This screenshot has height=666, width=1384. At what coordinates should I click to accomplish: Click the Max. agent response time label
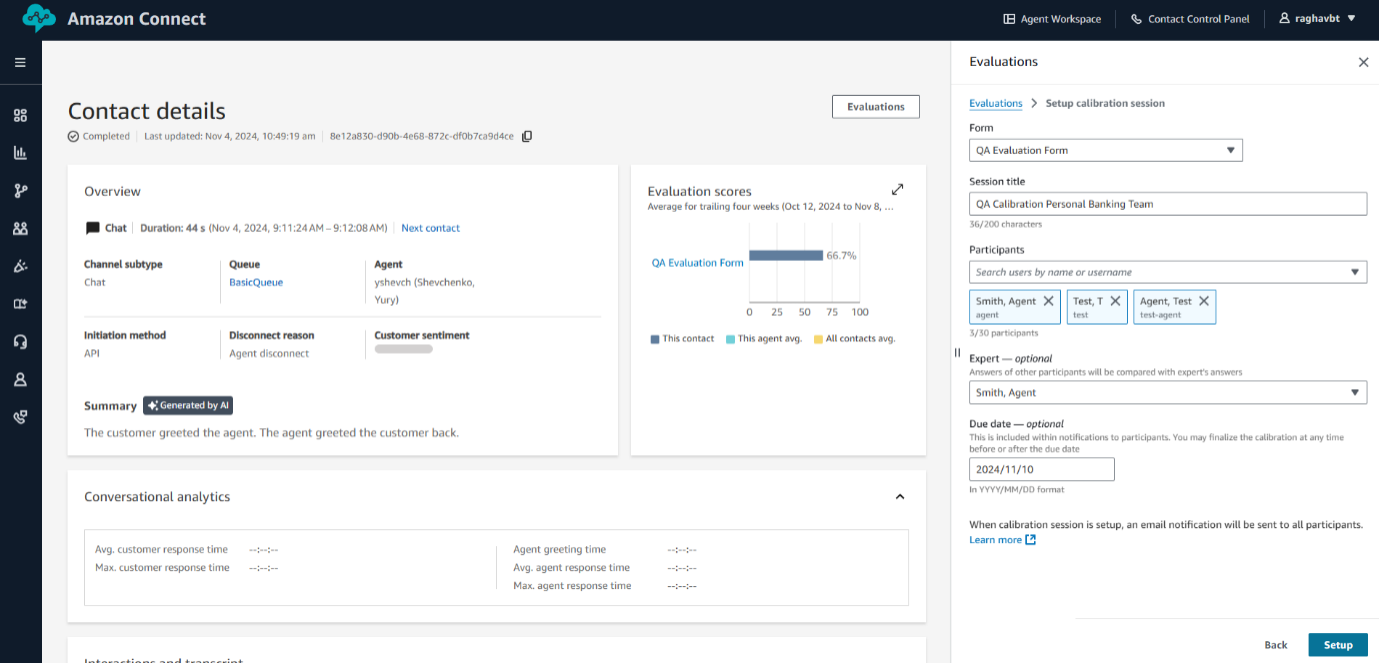point(572,585)
